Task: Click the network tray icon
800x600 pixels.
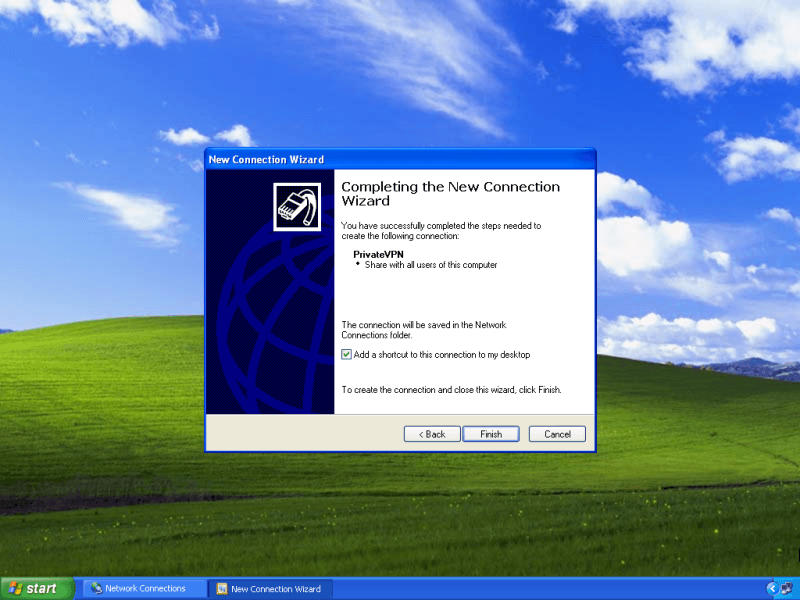Action: click(x=788, y=589)
